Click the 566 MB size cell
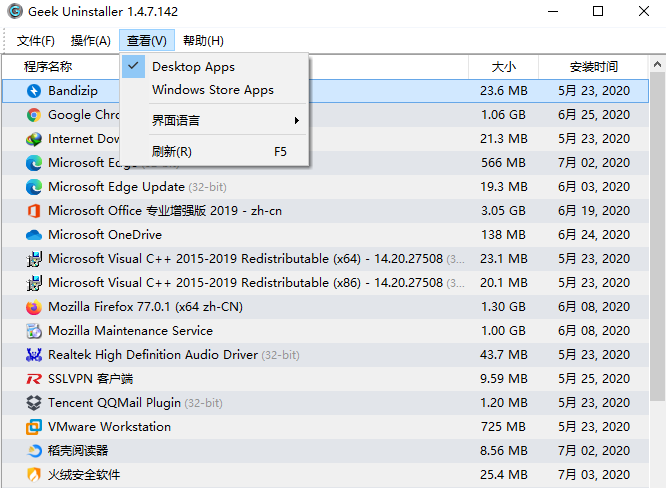Screen dimensions: 666x488 pos(503,163)
